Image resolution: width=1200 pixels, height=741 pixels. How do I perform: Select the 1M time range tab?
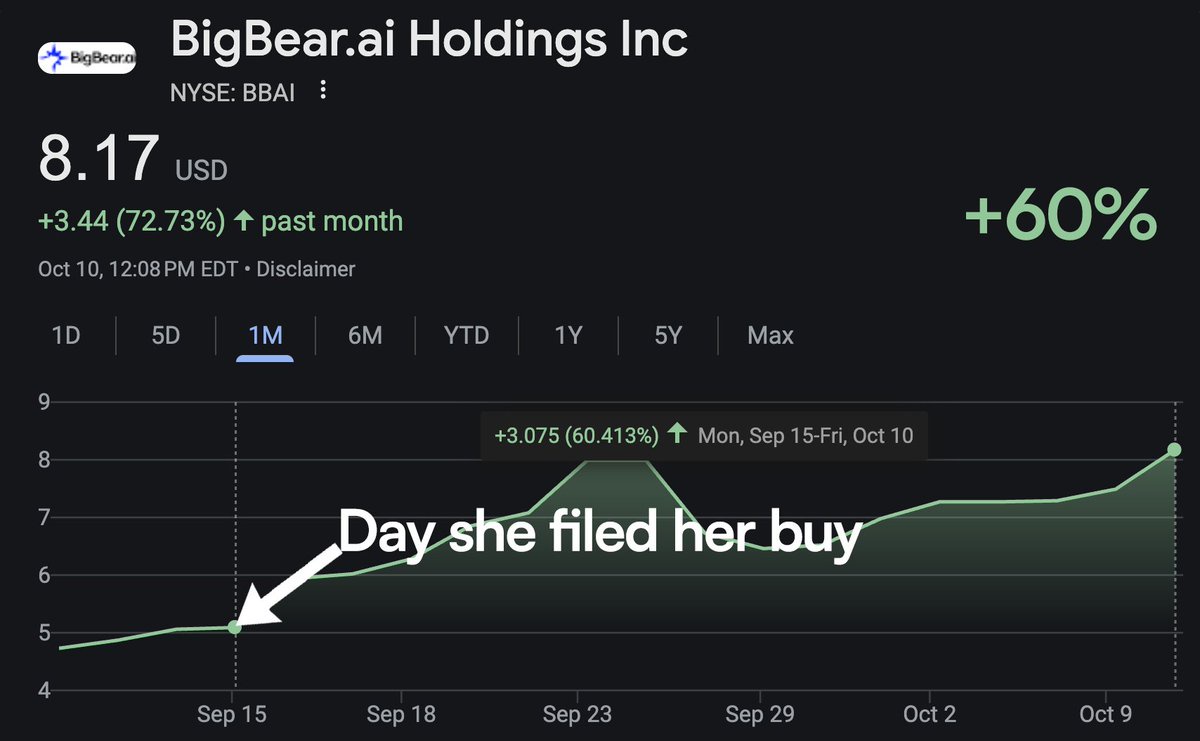point(265,335)
